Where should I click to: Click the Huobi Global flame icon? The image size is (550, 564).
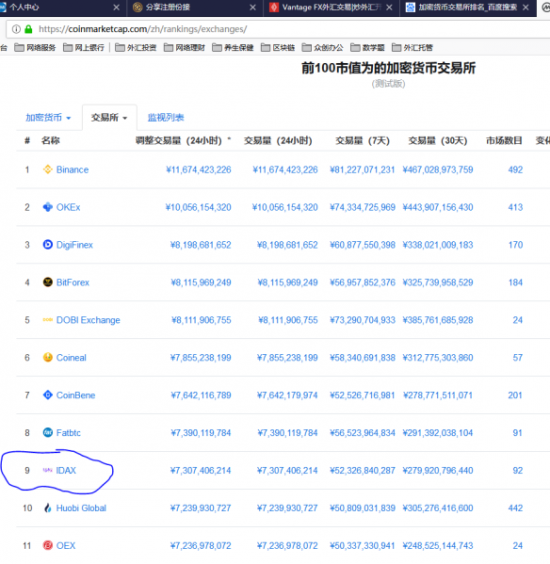47,508
